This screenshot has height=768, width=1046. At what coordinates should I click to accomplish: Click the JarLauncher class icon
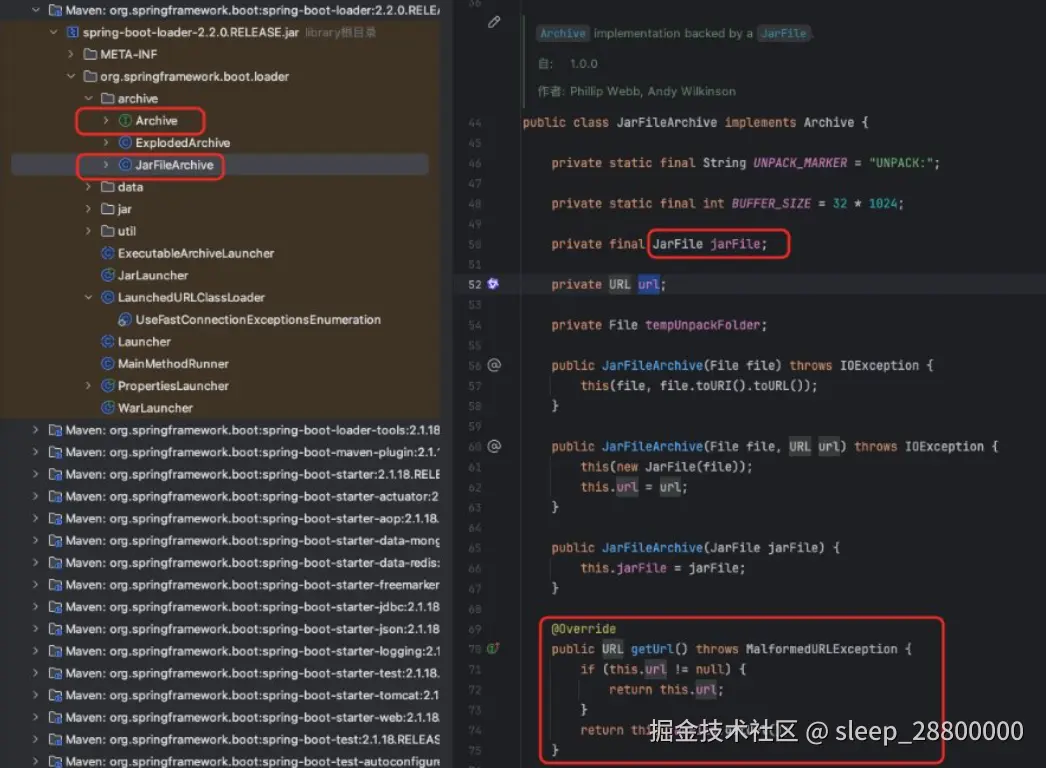click(107, 275)
